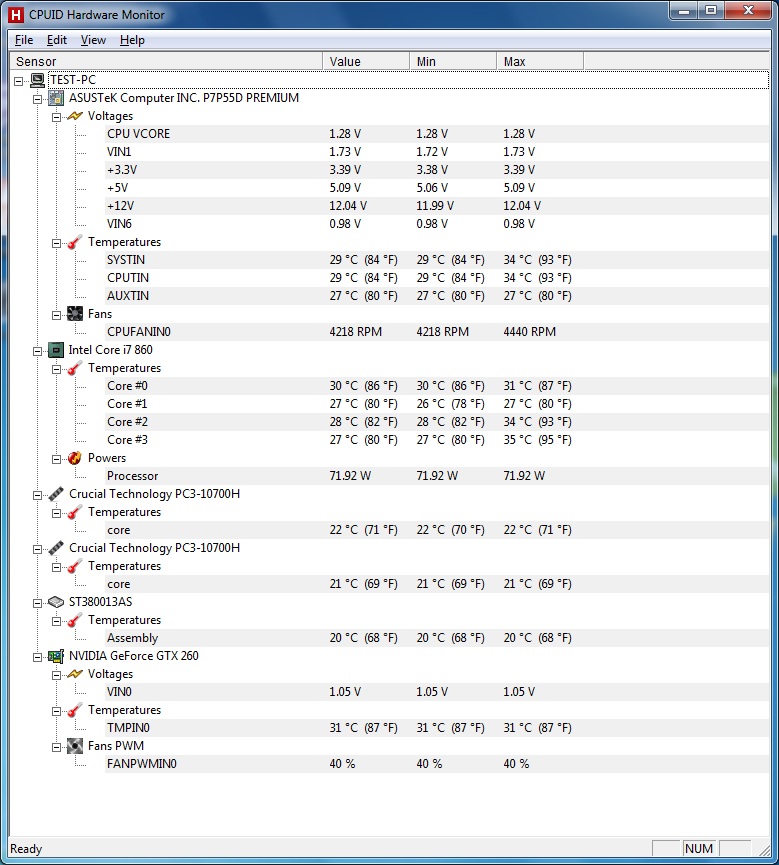Collapse the motherboard Voltages group
The image size is (779, 865).
(x=56, y=117)
